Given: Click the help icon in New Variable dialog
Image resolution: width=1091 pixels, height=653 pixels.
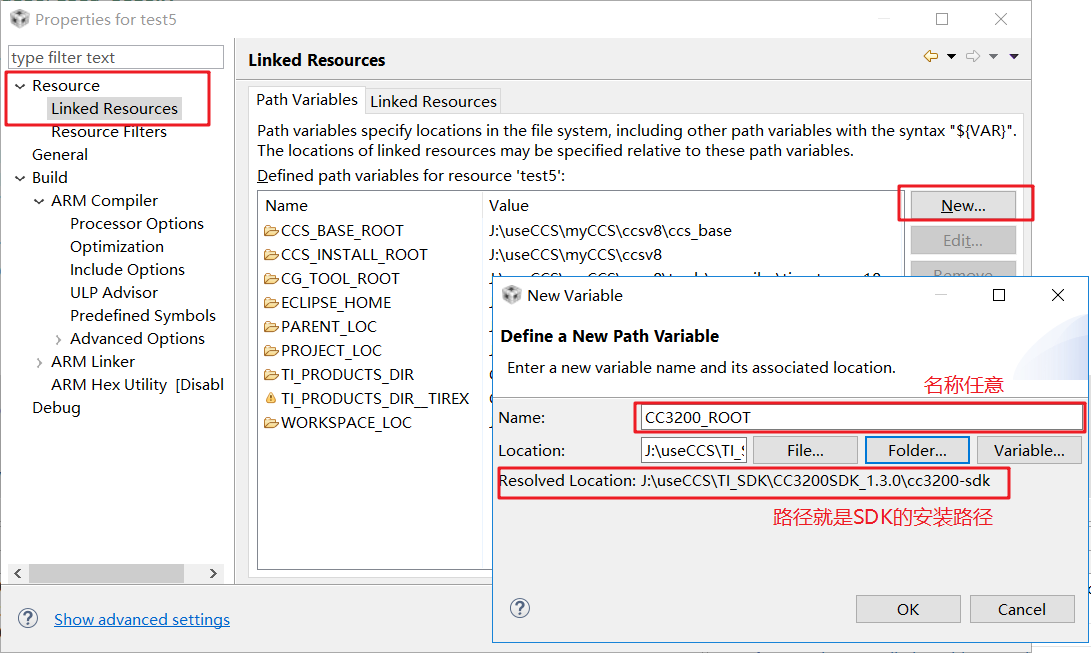Looking at the screenshot, I should point(520,608).
